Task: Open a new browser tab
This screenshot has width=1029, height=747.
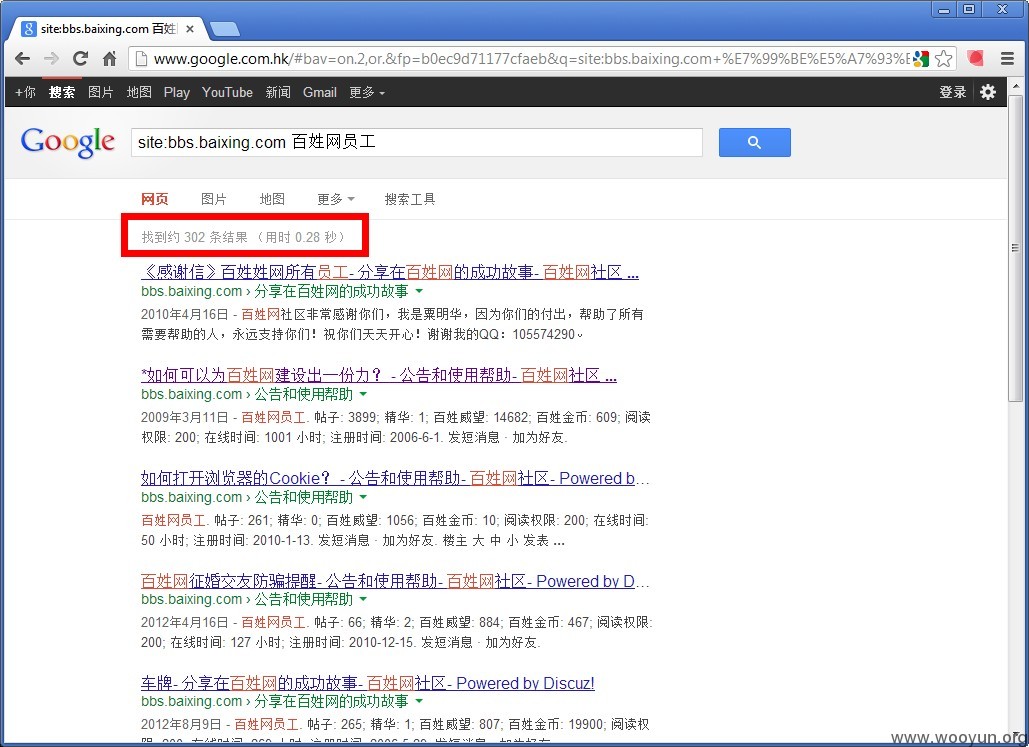Action: point(225,29)
